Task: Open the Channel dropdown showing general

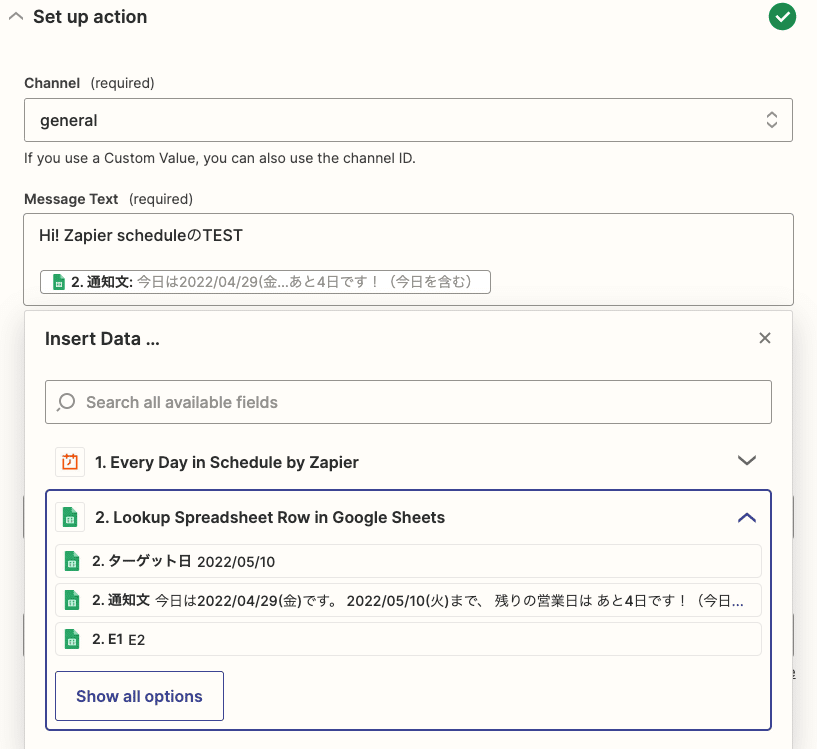Action: click(408, 120)
